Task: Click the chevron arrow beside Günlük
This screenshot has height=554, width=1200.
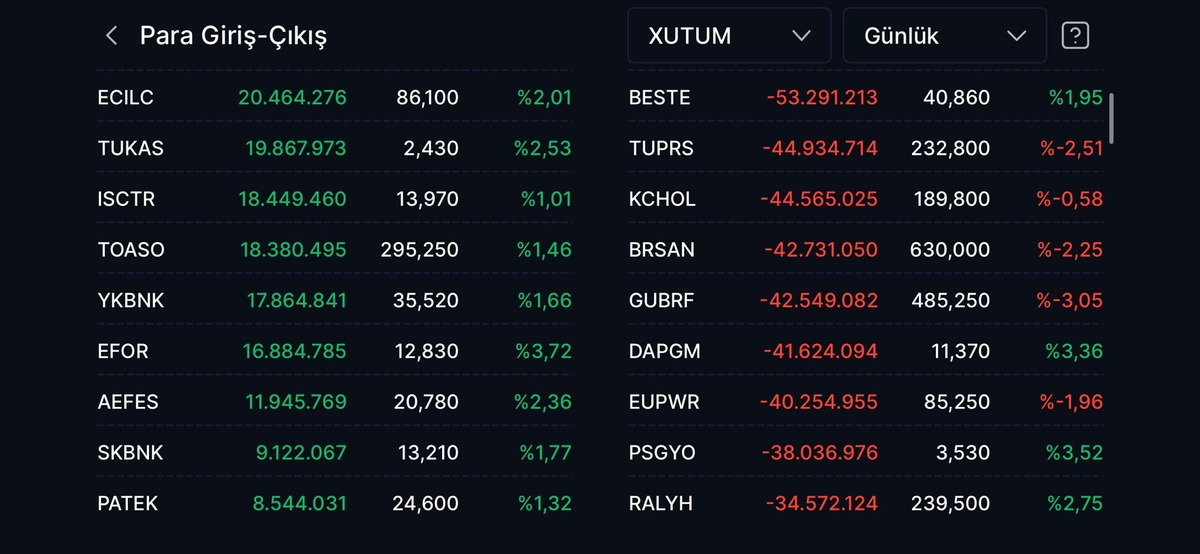Action: click(x=1017, y=36)
